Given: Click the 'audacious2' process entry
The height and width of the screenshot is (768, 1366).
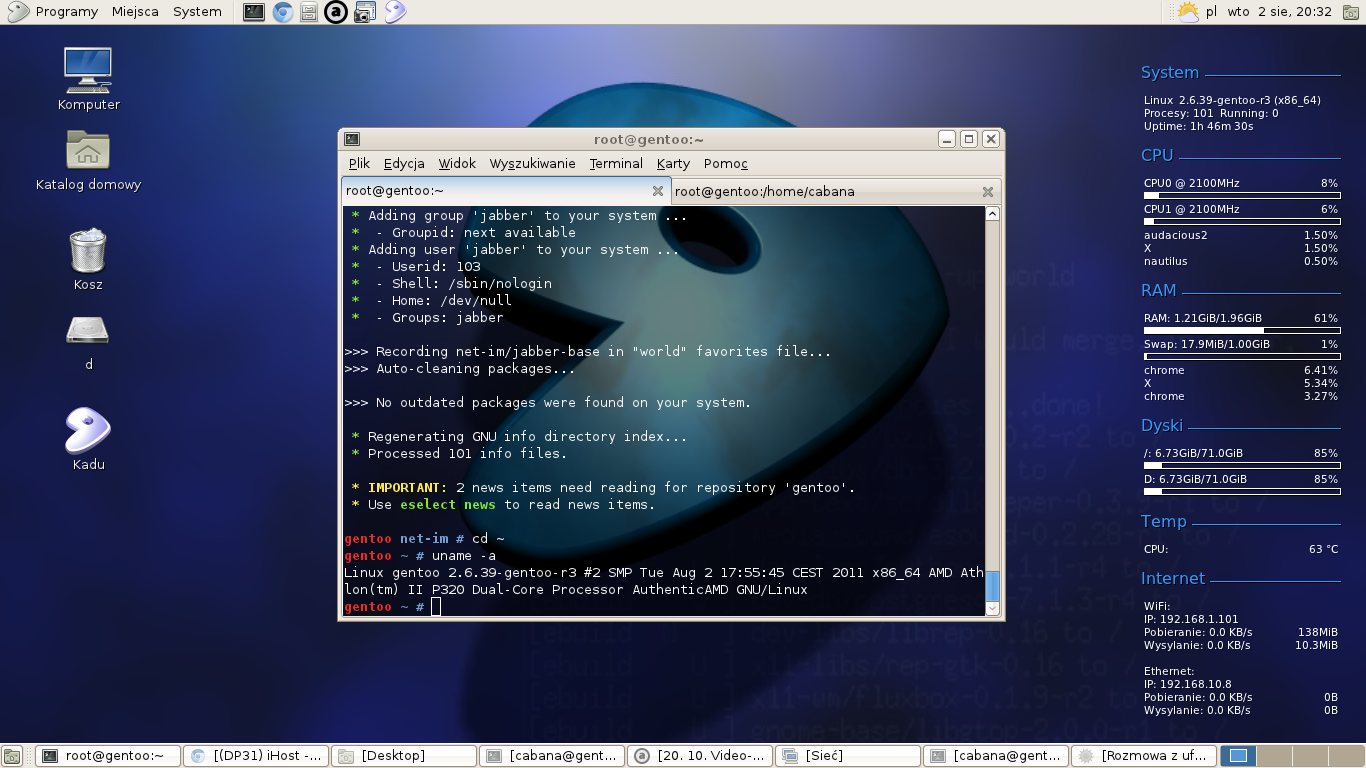Looking at the screenshot, I should coord(1176,236).
